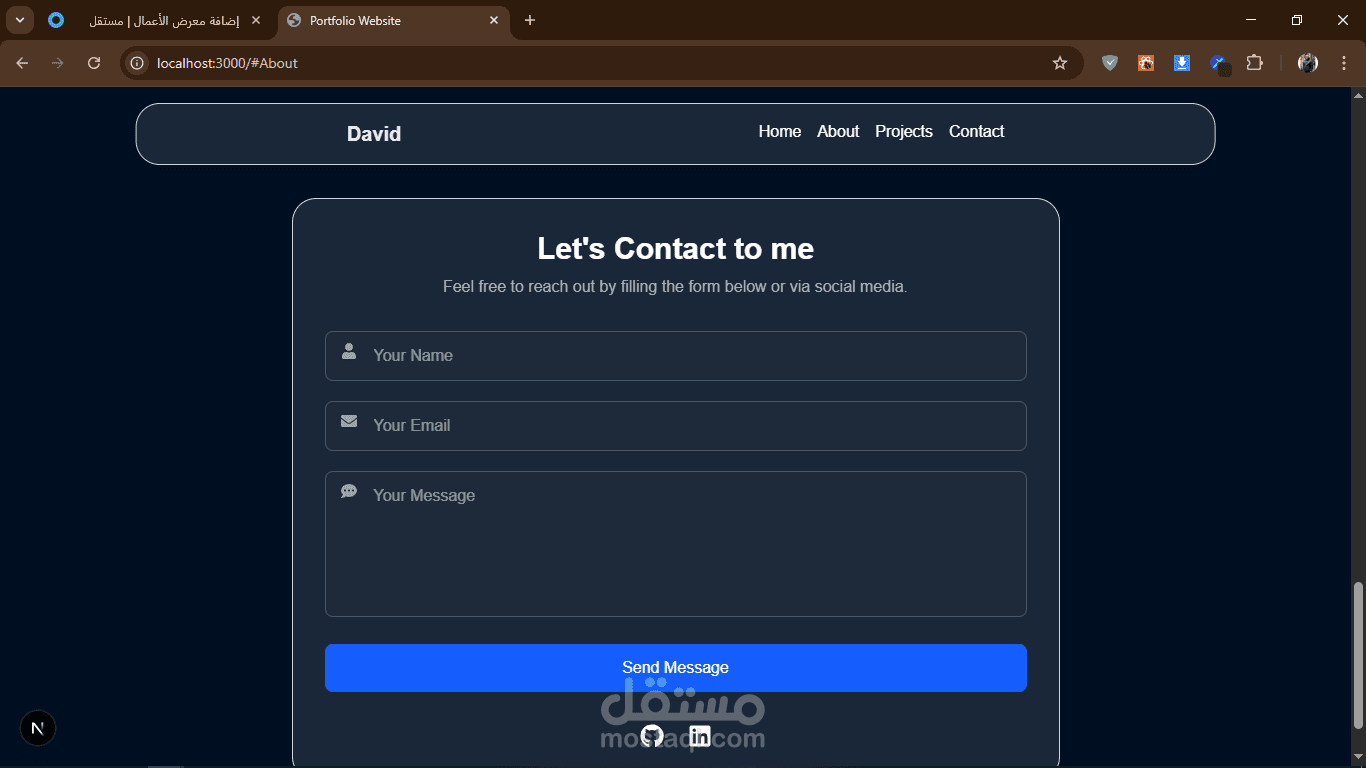Go to the Projects nav link

[904, 132]
